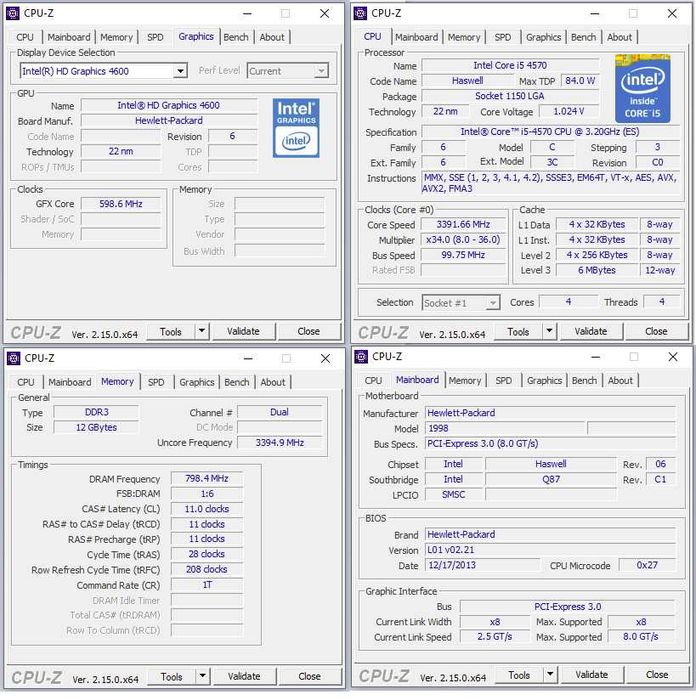Open the SPD tab in Mainboard window
Viewport: 696px width, 699px height.
503,380
